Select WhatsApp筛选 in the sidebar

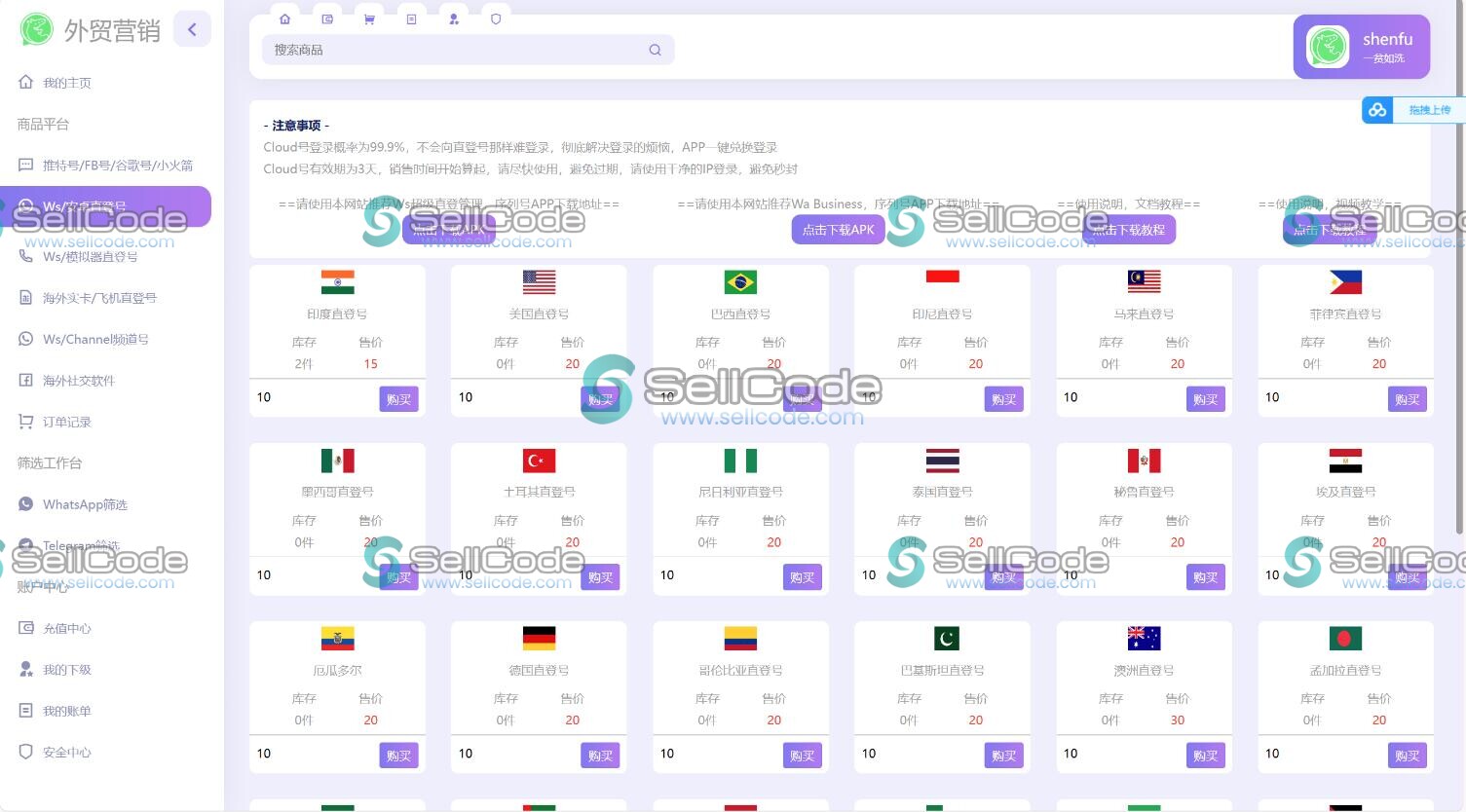click(85, 504)
